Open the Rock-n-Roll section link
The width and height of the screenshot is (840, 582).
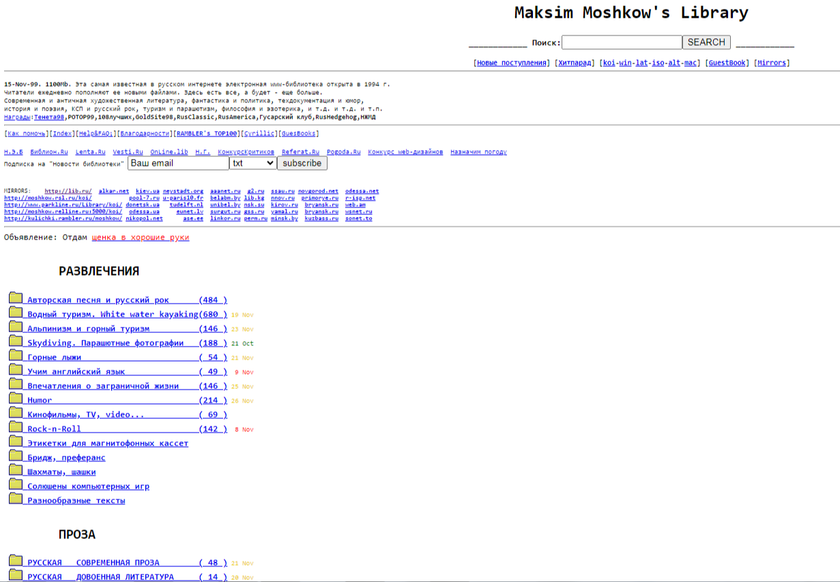tap(127, 429)
